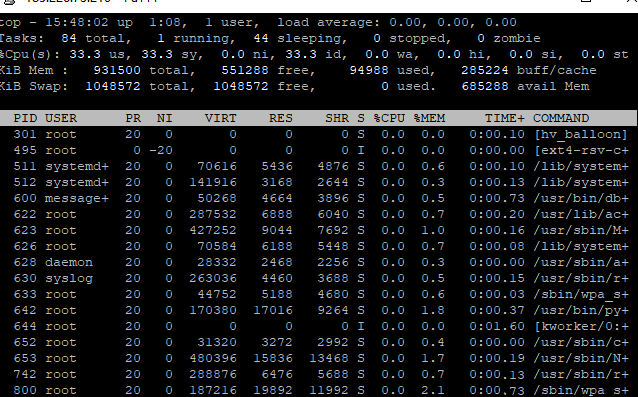Screen dimensions: 638x397
Task: Click RES value 17016
Action: [x=273, y=310]
